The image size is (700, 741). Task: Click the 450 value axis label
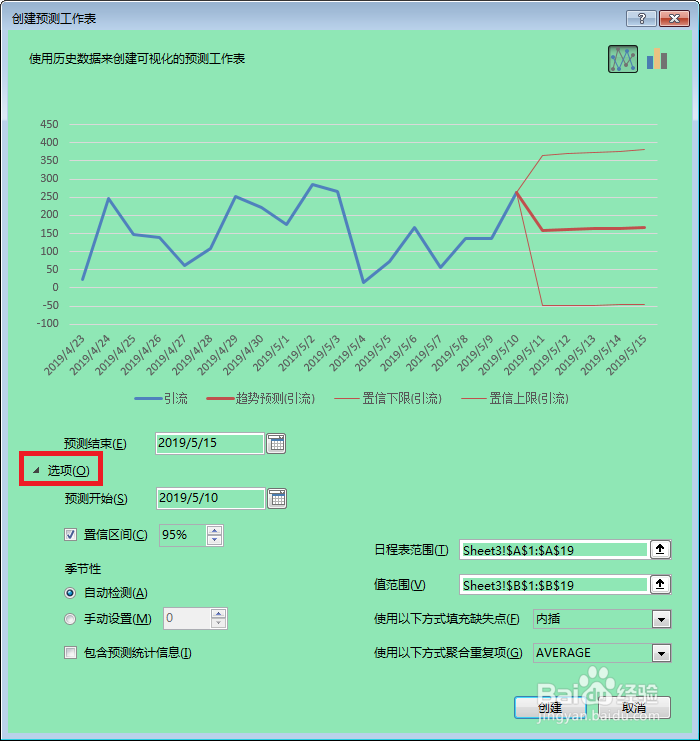click(50, 124)
